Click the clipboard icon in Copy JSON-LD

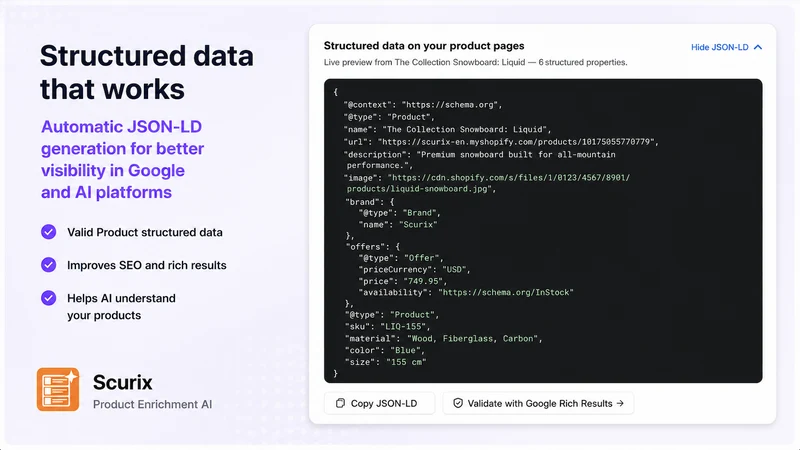click(x=340, y=403)
